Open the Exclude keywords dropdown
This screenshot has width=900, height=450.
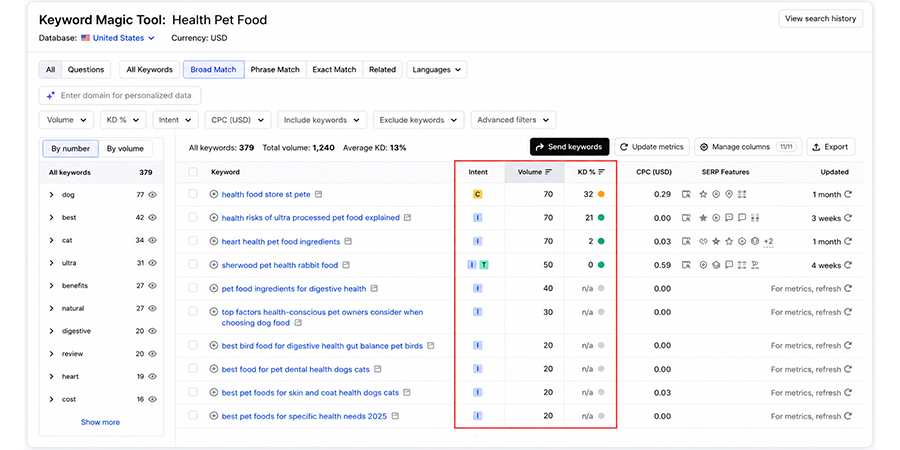point(418,120)
